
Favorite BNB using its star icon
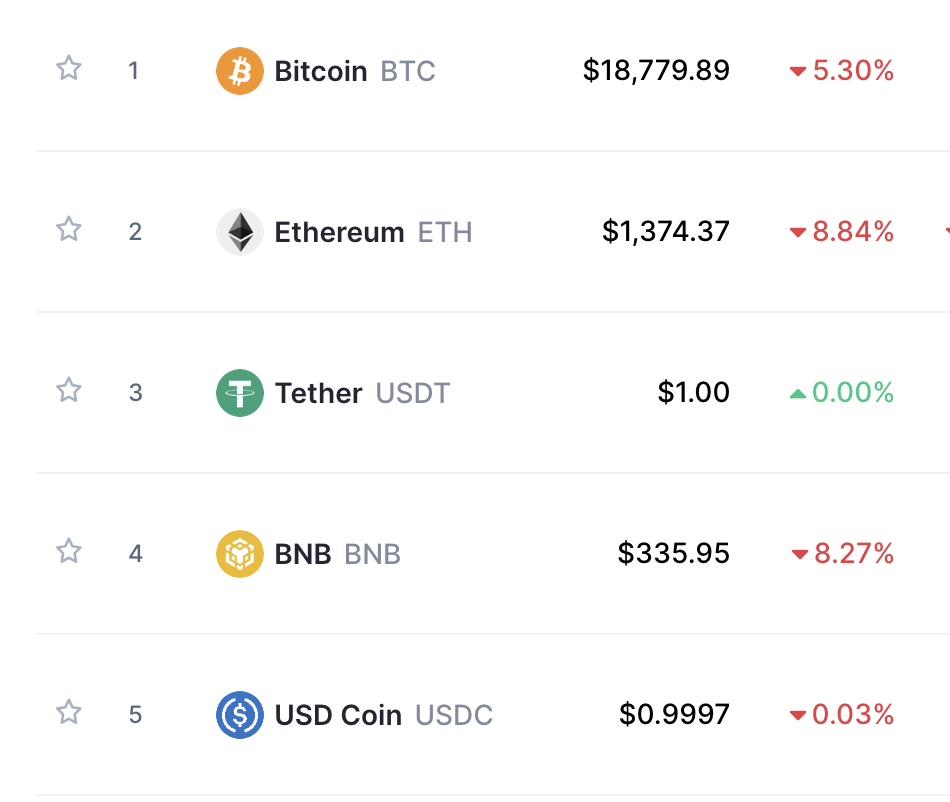(68, 551)
